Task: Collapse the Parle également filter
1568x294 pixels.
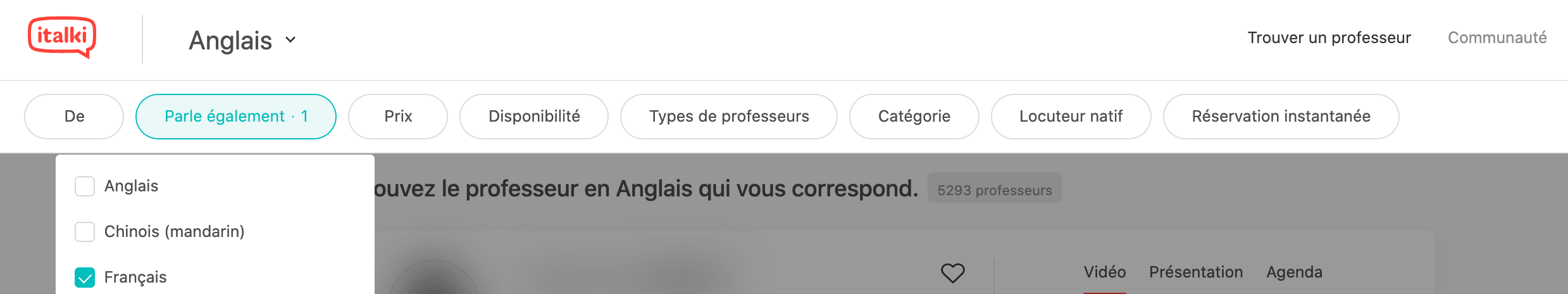Action: (x=236, y=117)
